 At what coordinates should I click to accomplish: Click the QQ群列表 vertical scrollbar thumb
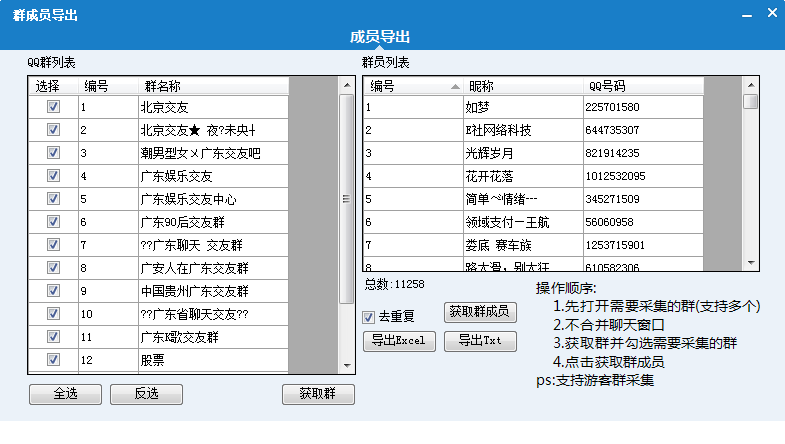(x=346, y=199)
